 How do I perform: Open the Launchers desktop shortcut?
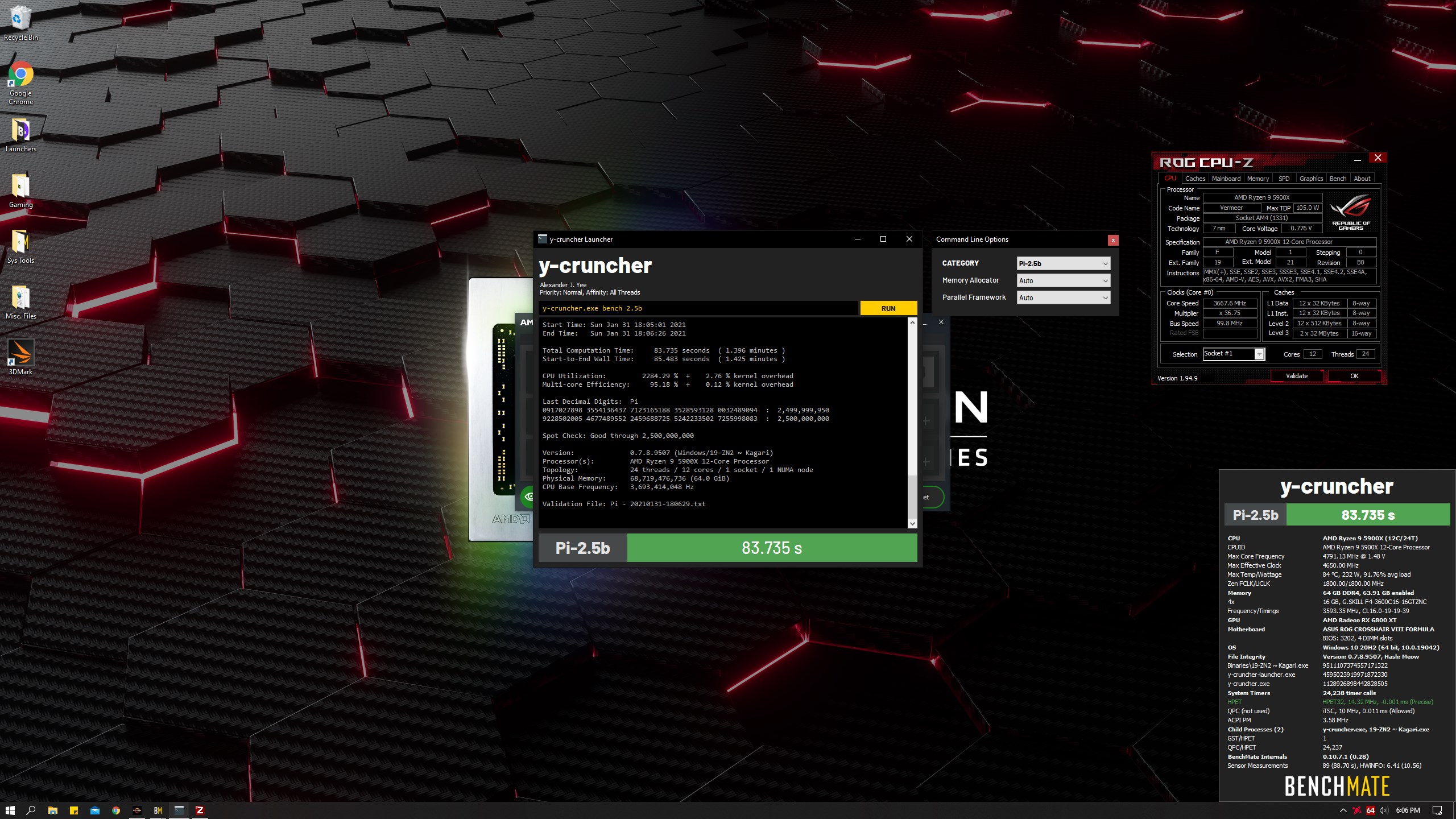point(20,135)
